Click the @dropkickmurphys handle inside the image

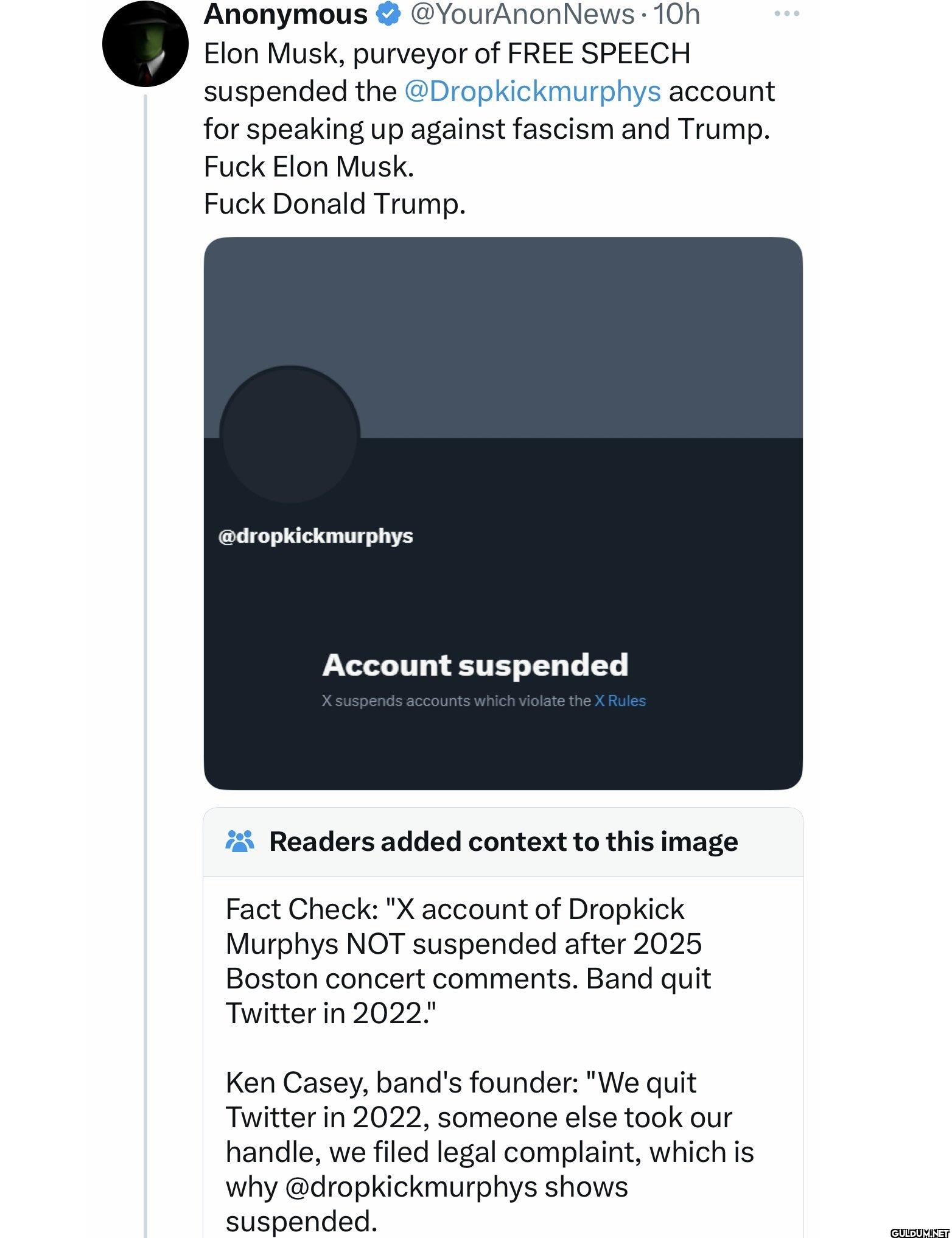coord(315,536)
